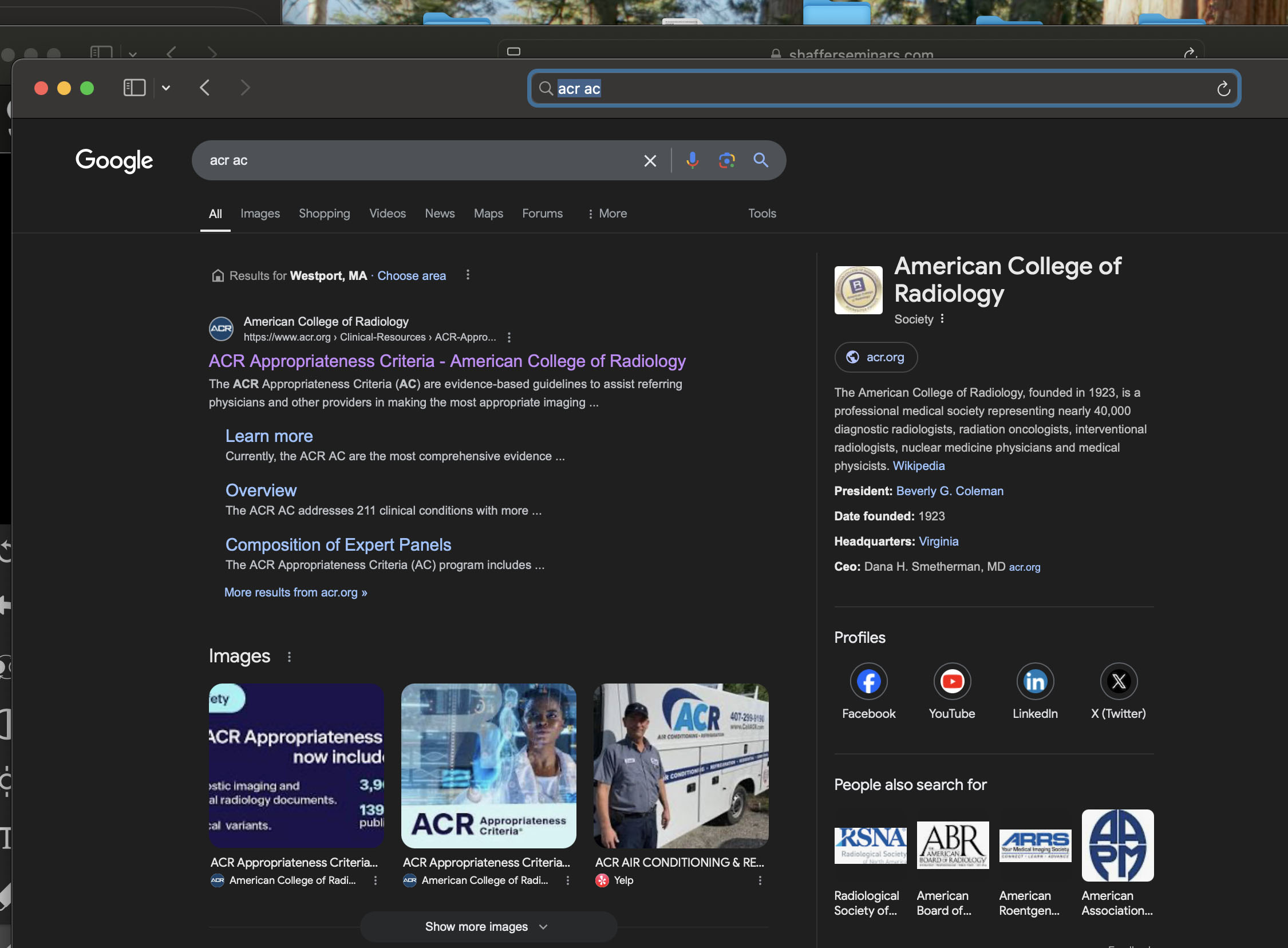The image size is (1288, 948).
Task: Select the All results tab
Action: point(215,214)
